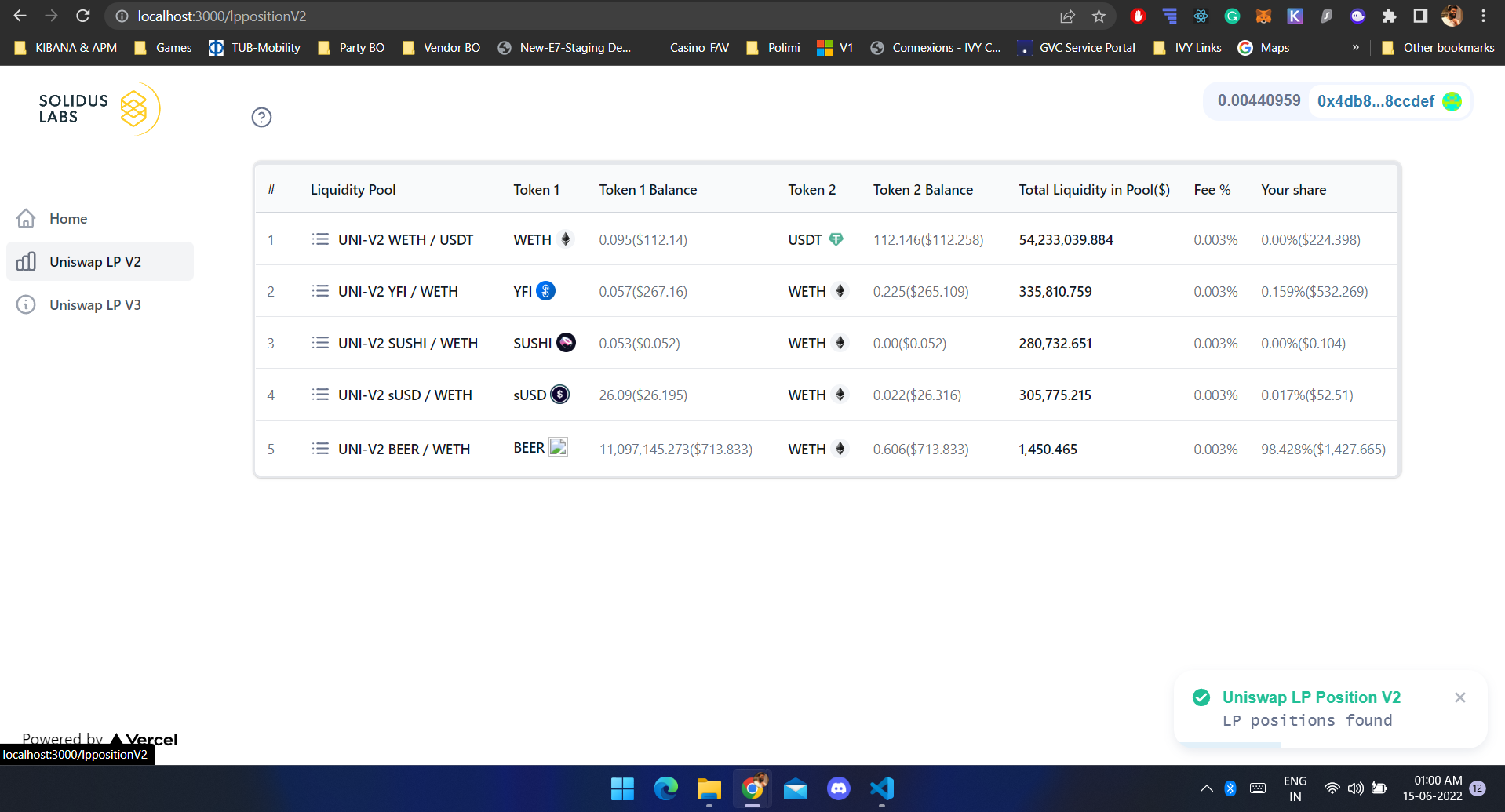The width and height of the screenshot is (1505, 812).
Task: Open the Discord app from the taskbar
Action: point(838,789)
